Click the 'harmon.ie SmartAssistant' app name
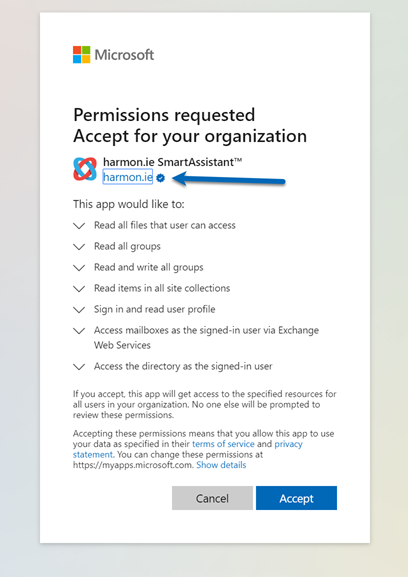 [x=173, y=162]
